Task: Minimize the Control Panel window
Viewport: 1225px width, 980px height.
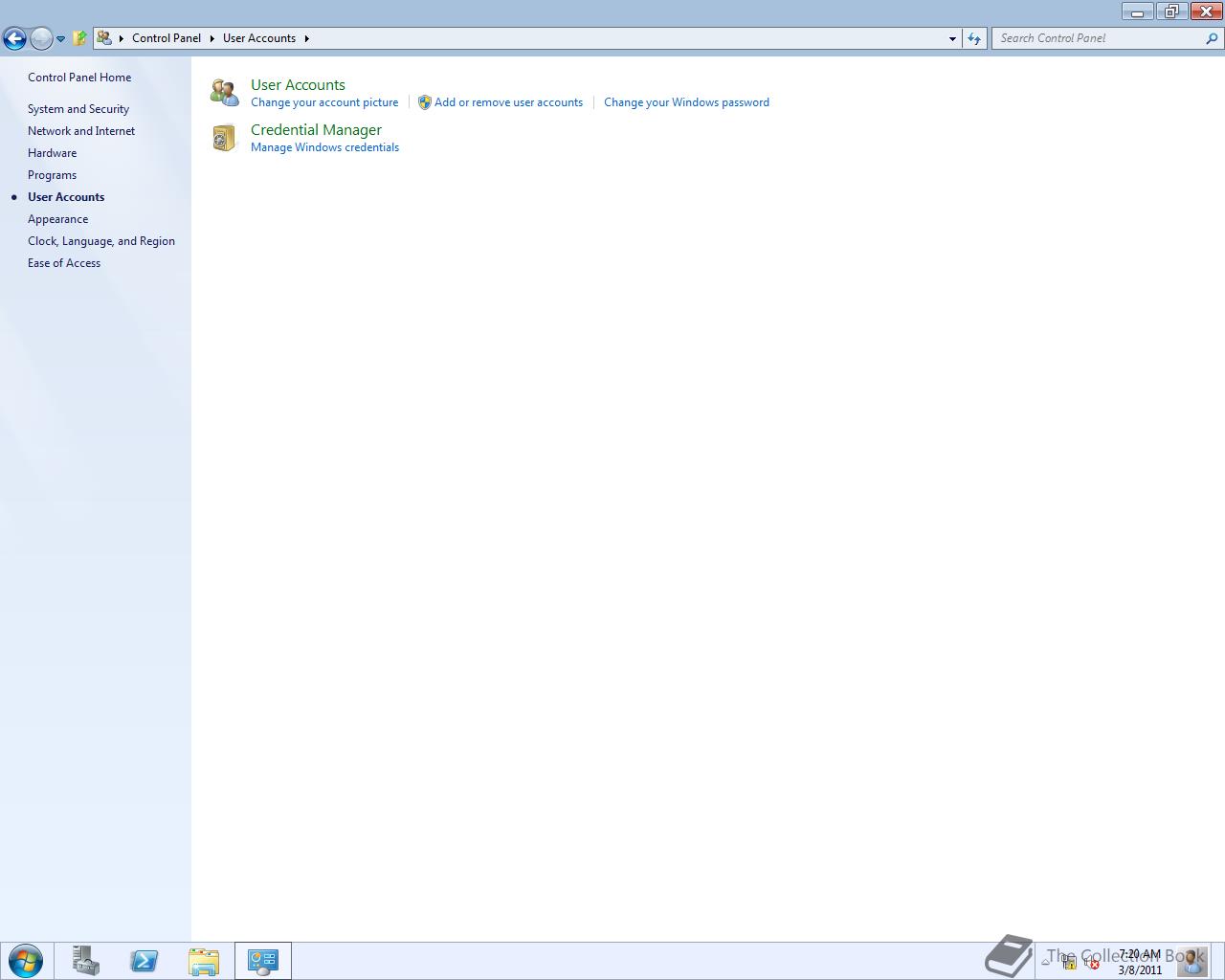Action: point(1137,11)
